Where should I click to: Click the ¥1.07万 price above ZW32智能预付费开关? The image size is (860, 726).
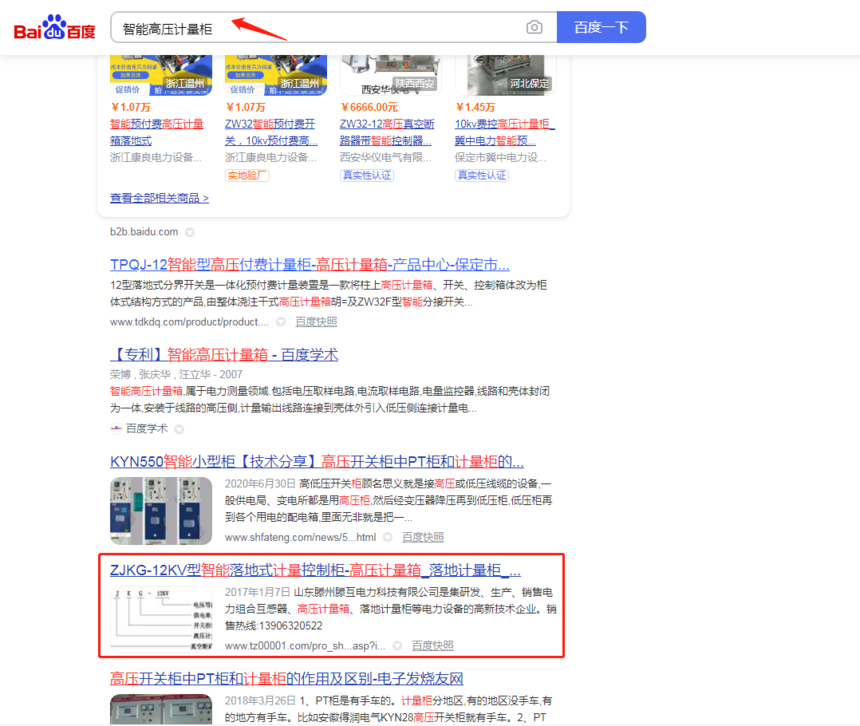[x=246, y=107]
